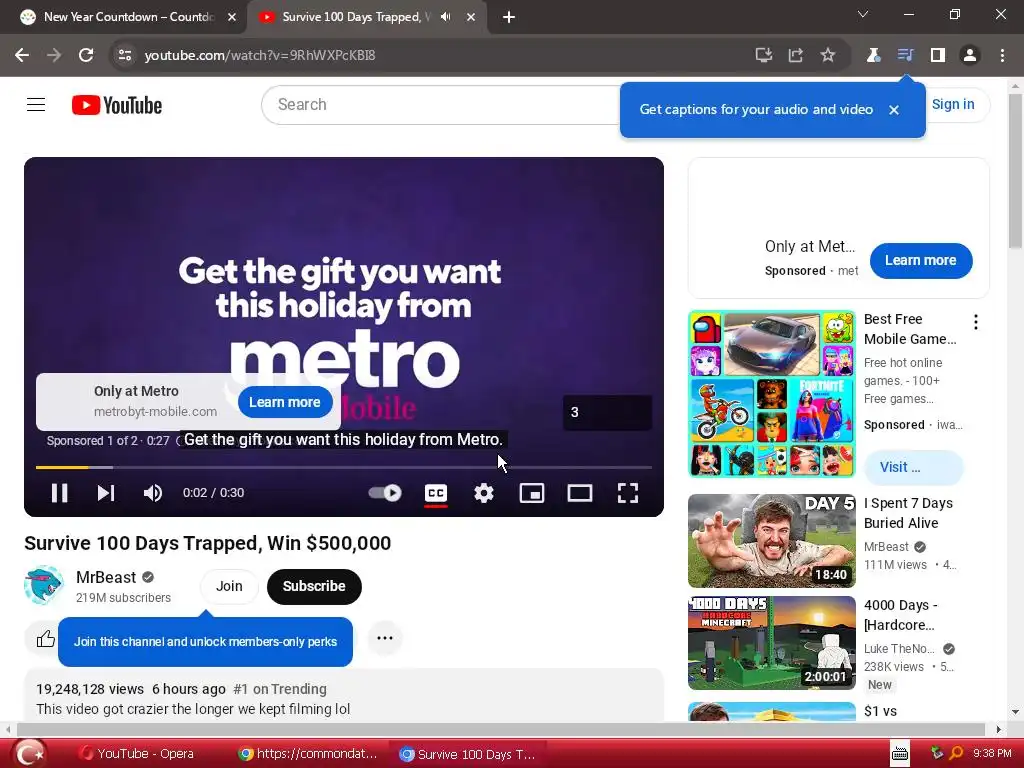Go to YouTube home via logo
Image resolution: width=1024 pixels, height=768 pixels.
(x=117, y=105)
